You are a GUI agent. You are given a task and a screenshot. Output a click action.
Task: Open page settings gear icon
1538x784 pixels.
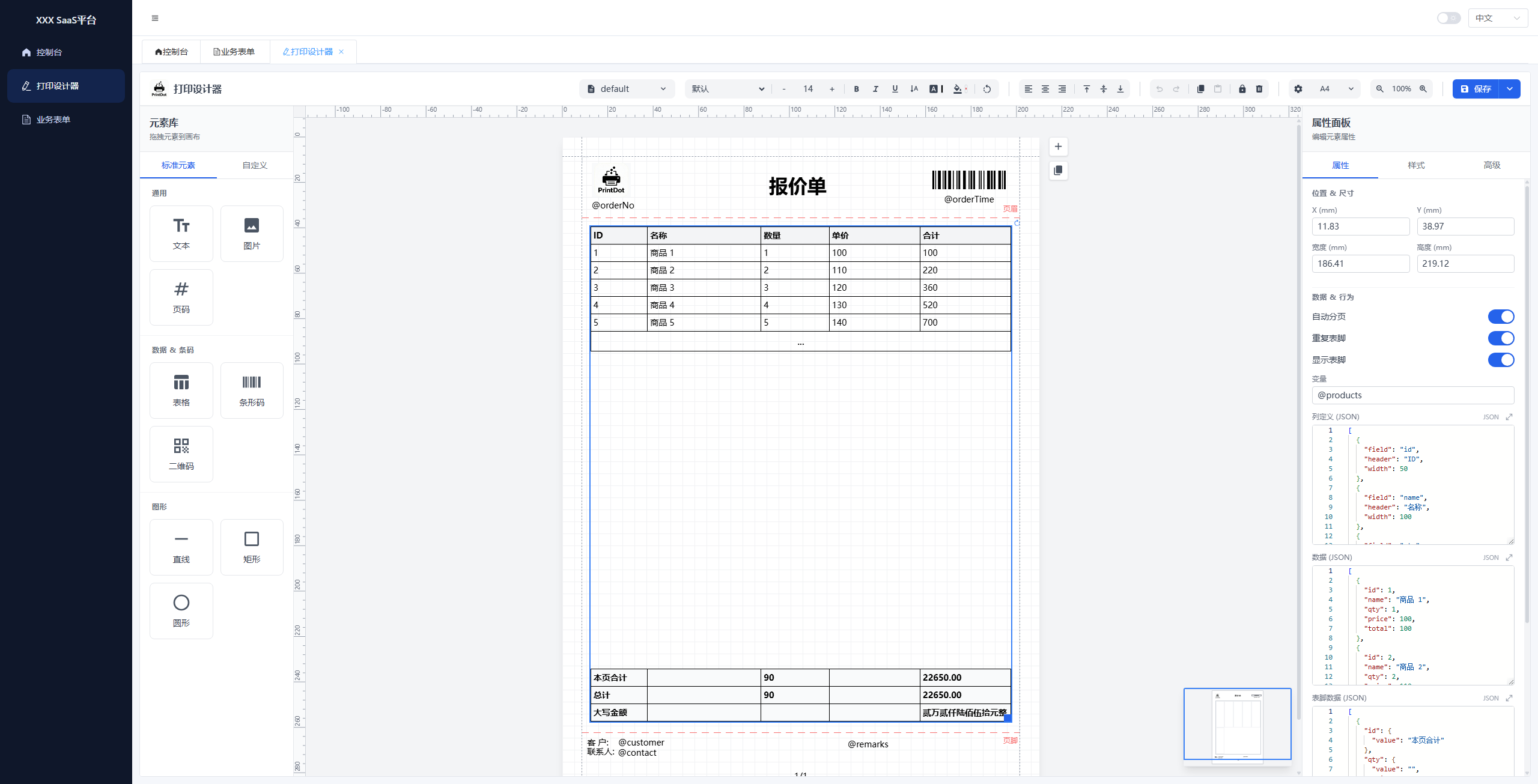pos(1298,89)
